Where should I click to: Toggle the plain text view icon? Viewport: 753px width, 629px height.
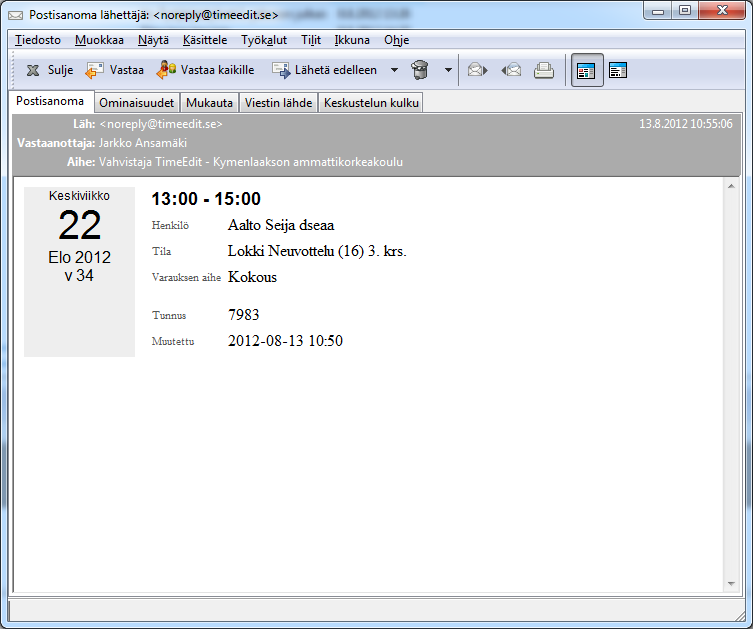[618, 71]
